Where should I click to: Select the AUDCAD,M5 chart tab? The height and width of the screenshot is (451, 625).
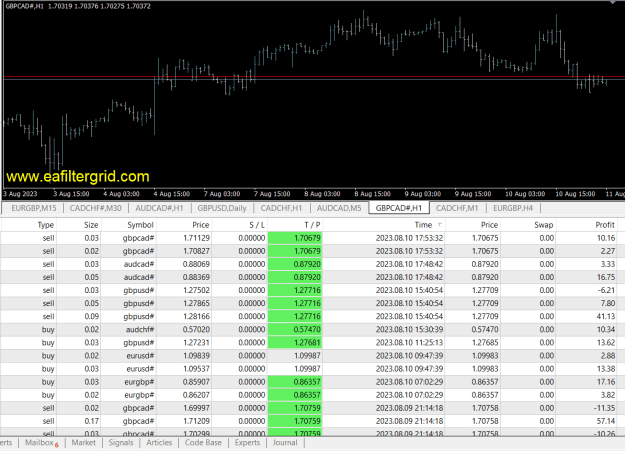click(339, 208)
